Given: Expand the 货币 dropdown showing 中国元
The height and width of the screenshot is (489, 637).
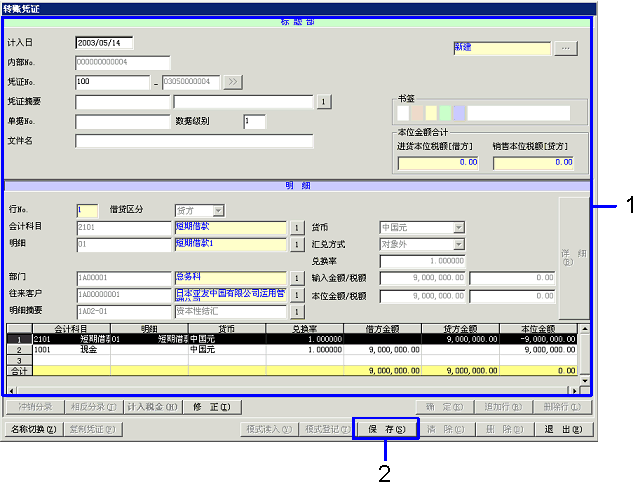Looking at the screenshot, I should click(x=458, y=227).
